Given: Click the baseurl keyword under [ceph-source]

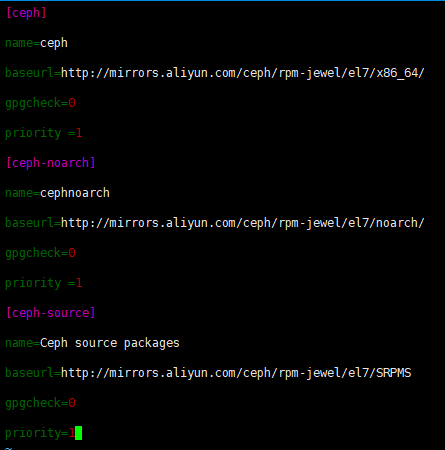Looking at the screenshot, I should 29,373.
